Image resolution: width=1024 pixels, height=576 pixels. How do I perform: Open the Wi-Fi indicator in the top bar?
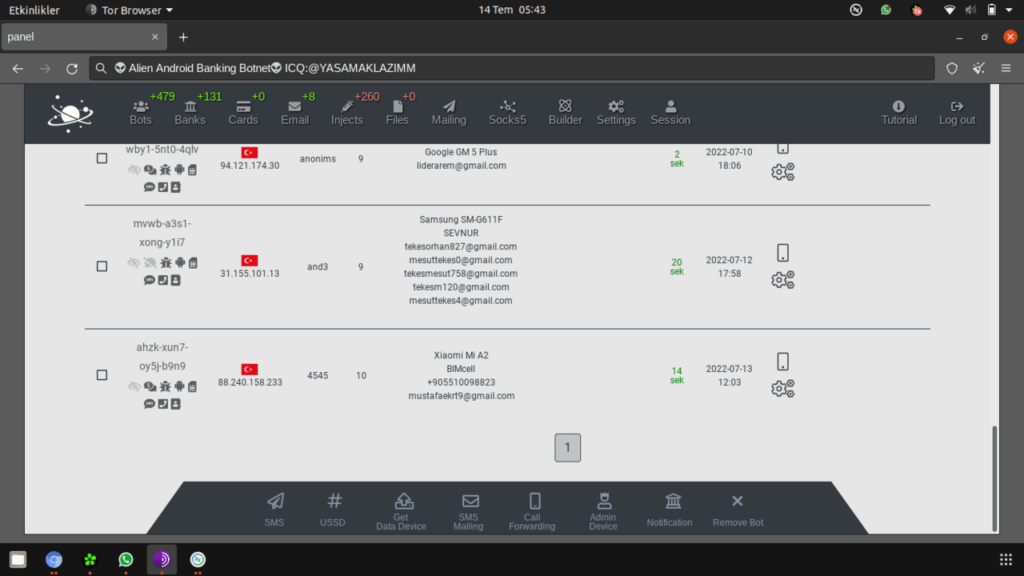pyautogui.click(x=949, y=10)
